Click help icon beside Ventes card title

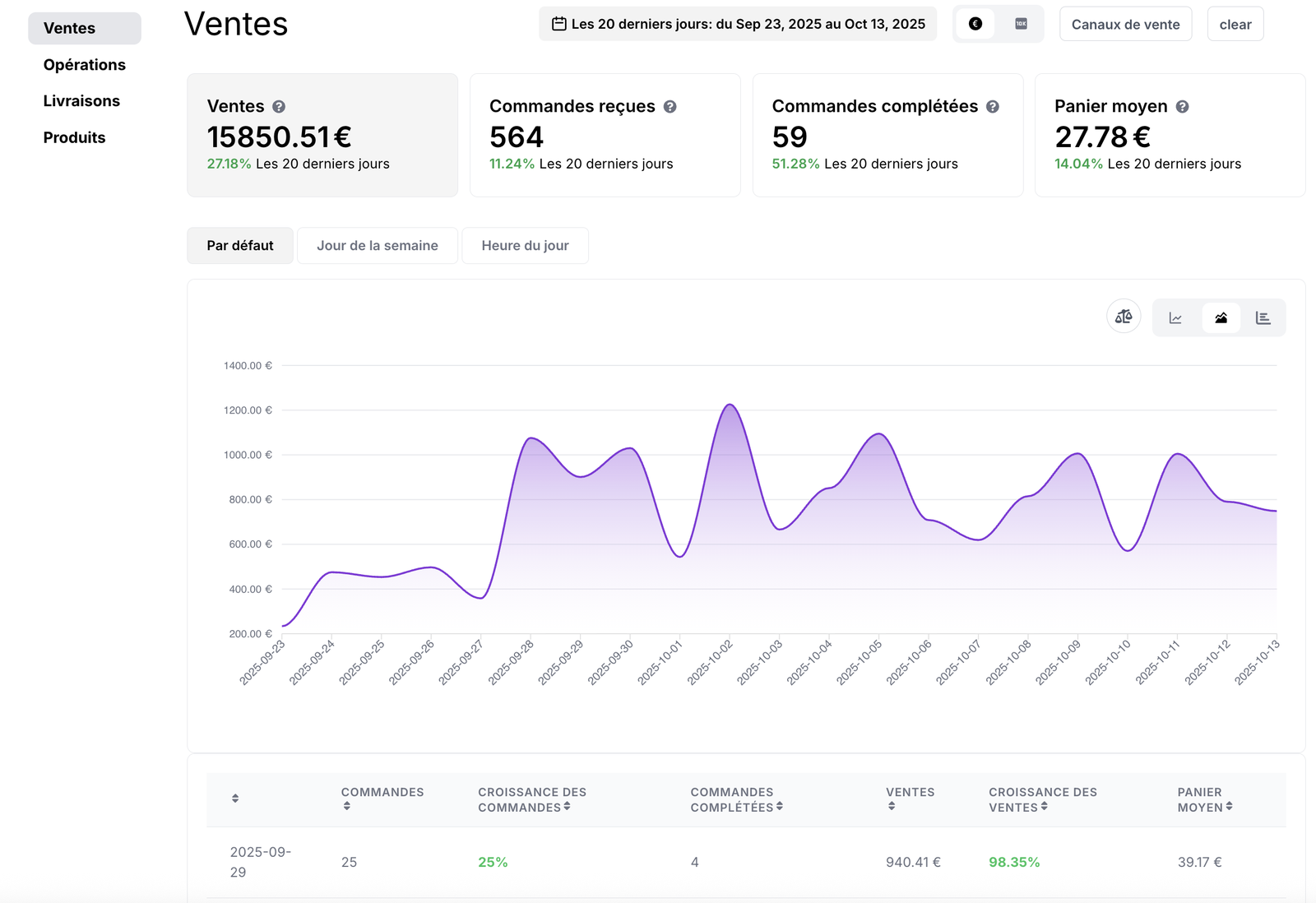point(279,107)
